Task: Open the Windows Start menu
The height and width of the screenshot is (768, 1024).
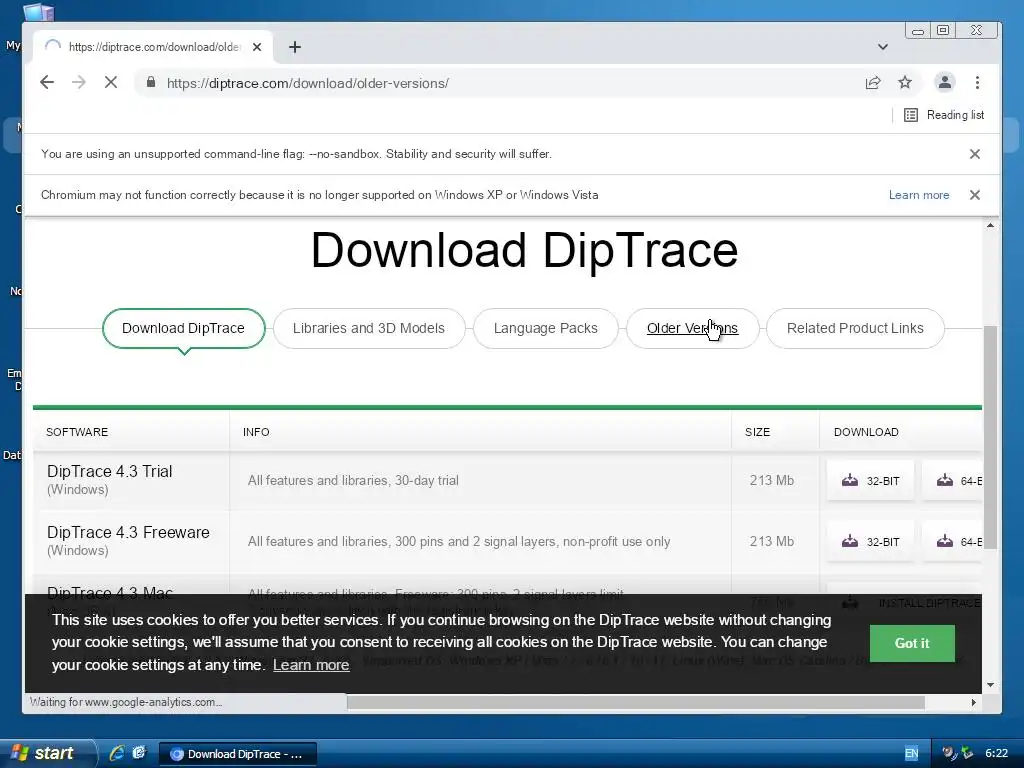Action: [x=46, y=754]
